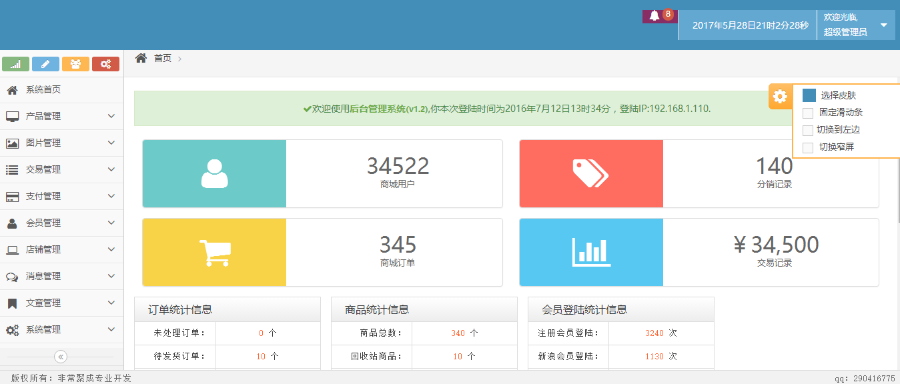The image size is (900, 384).
Task: Click the 会员登陆统计信息 panel header
Action: point(621,309)
